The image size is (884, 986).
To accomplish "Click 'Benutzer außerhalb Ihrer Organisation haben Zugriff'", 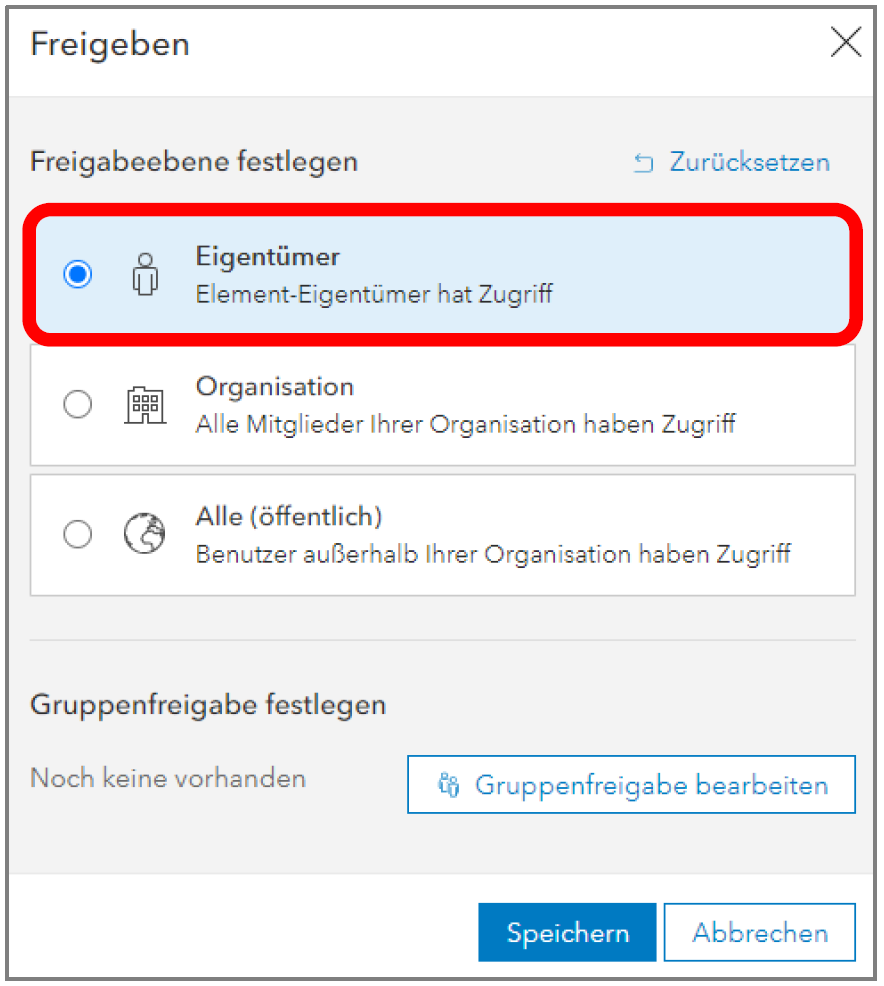I will tap(493, 554).
